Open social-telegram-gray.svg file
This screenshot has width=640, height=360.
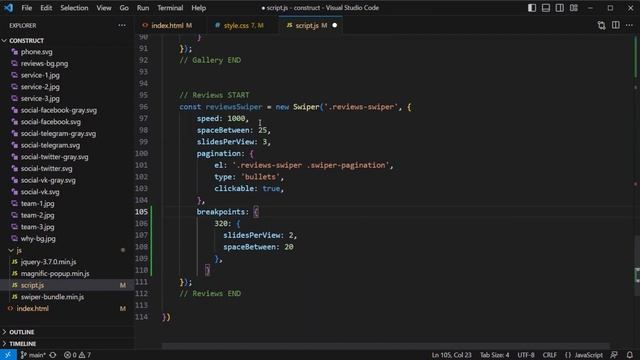(58, 133)
